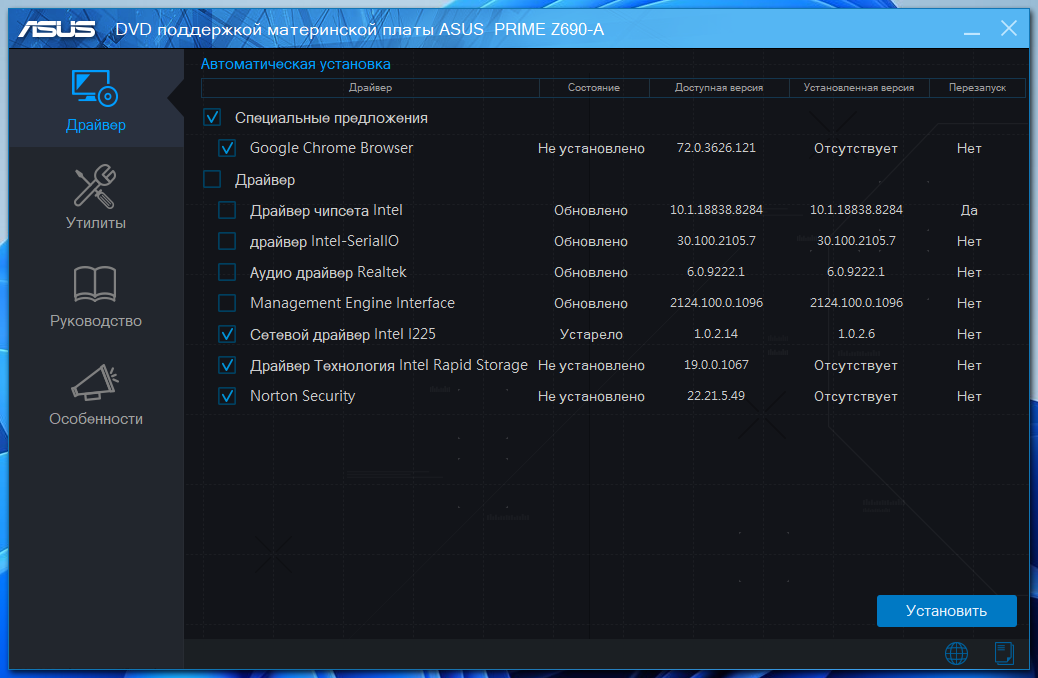Uncheck the Сетевой драйвер Intel I225 checkbox
This screenshot has width=1038, height=678.
coord(227,334)
